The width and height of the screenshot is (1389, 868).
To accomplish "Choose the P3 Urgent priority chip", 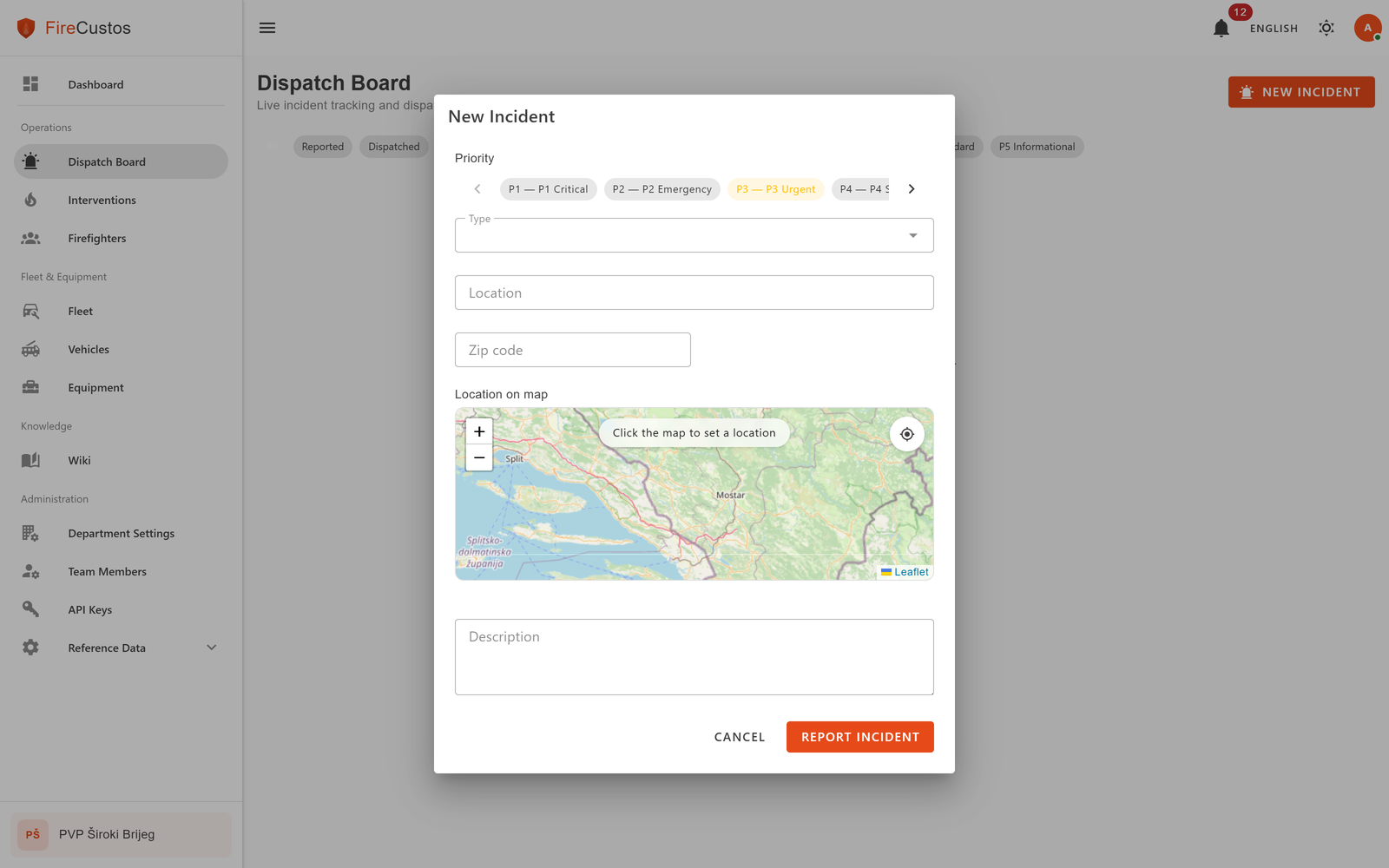I will click(x=775, y=189).
